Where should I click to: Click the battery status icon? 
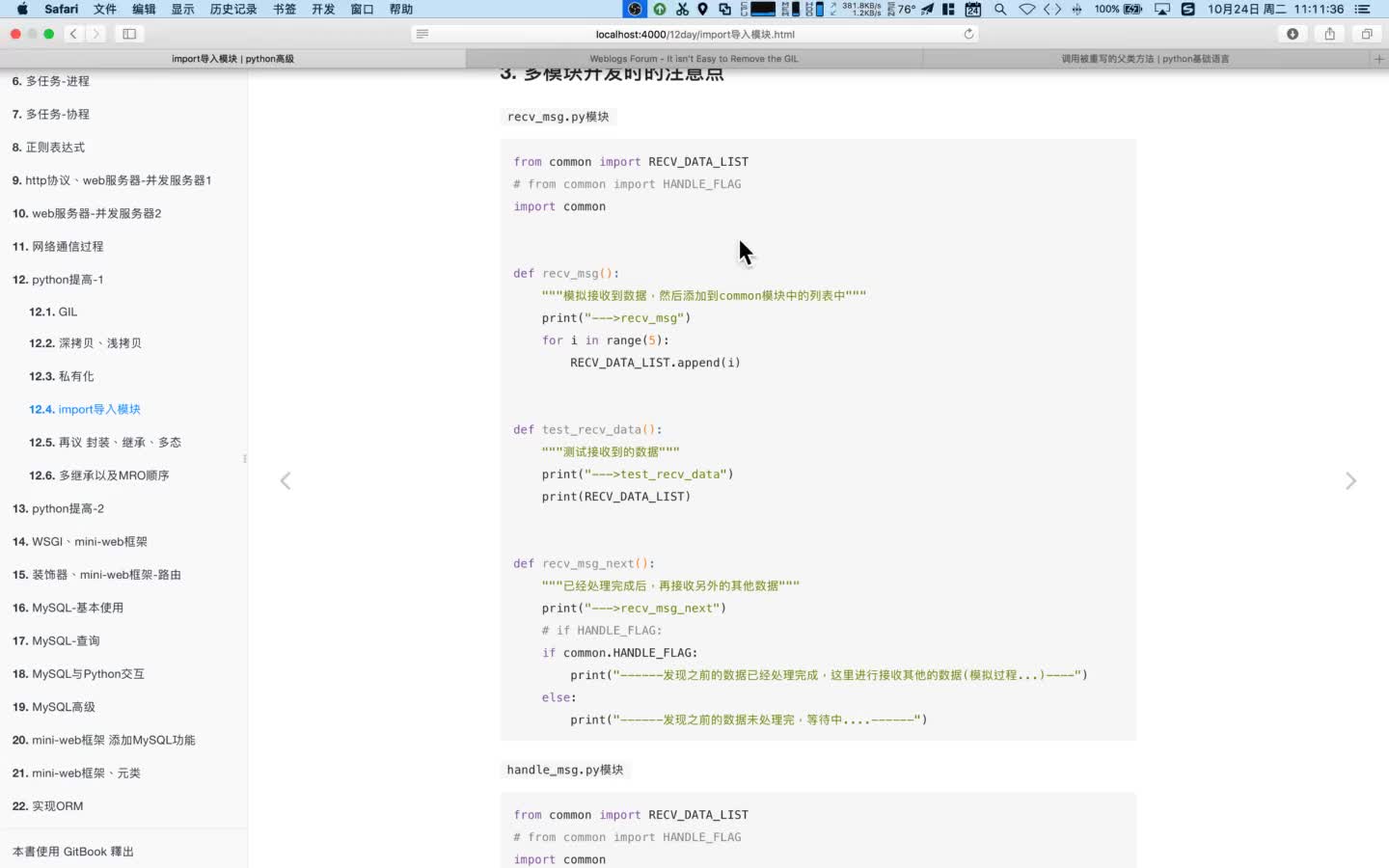point(1132,9)
